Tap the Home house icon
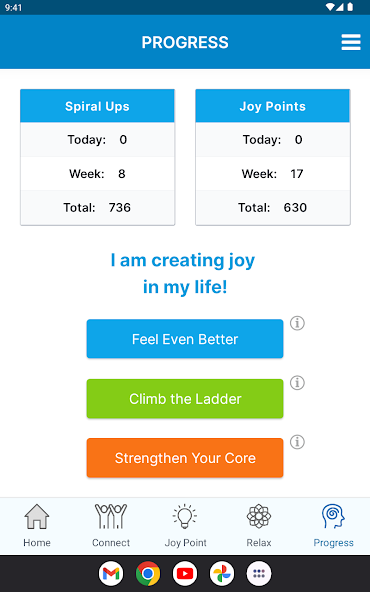This screenshot has width=370, height=592. pos(37,516)
